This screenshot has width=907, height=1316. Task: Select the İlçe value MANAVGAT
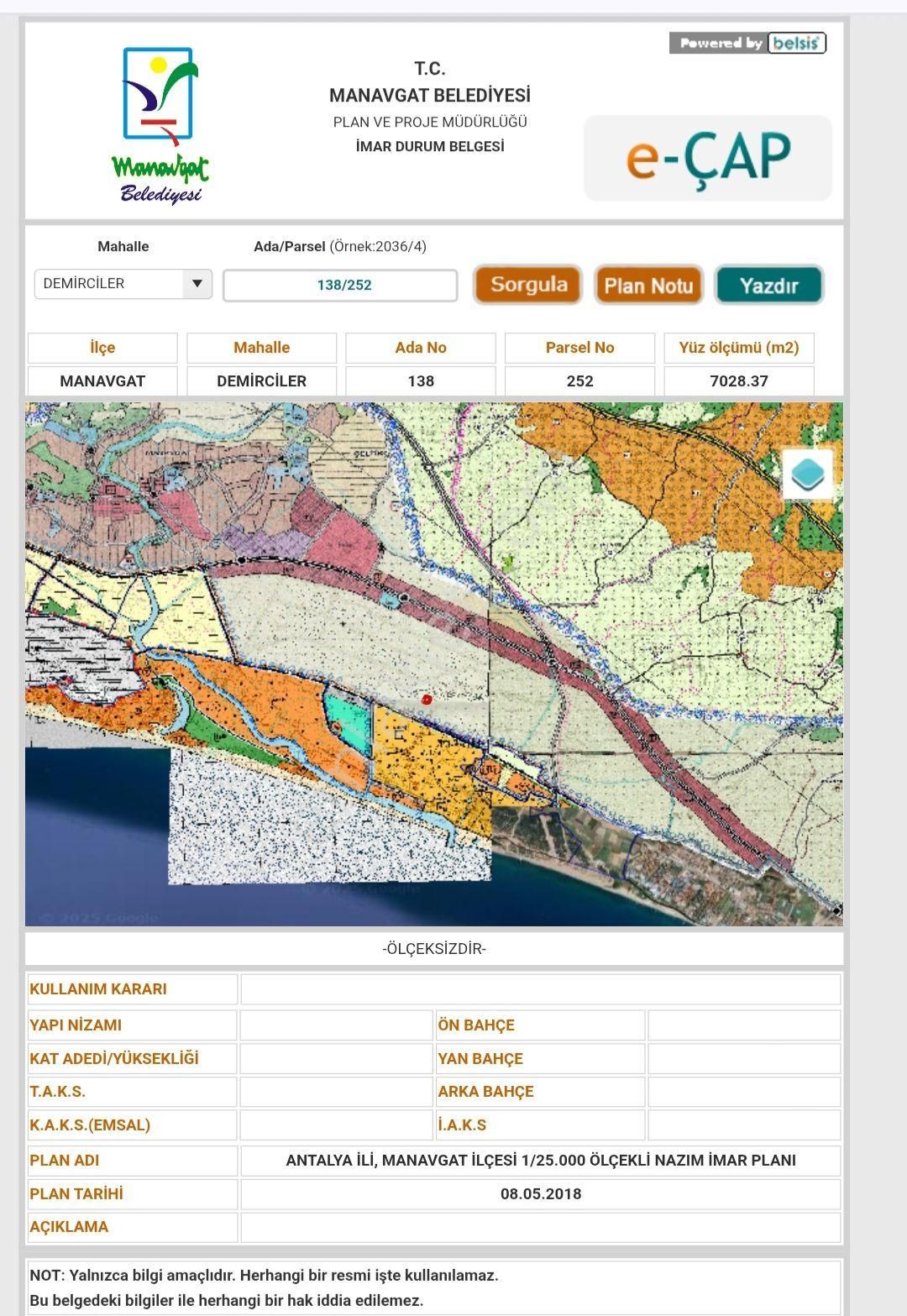point(102,381)
